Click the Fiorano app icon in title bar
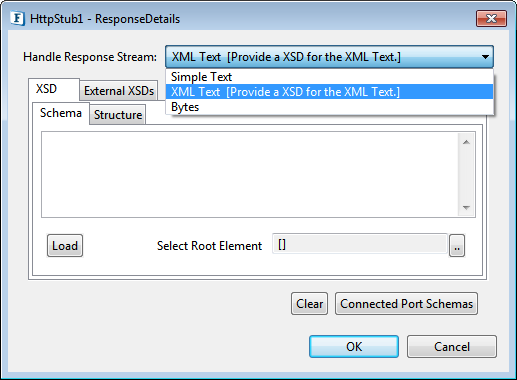 (x=17, y=19)
